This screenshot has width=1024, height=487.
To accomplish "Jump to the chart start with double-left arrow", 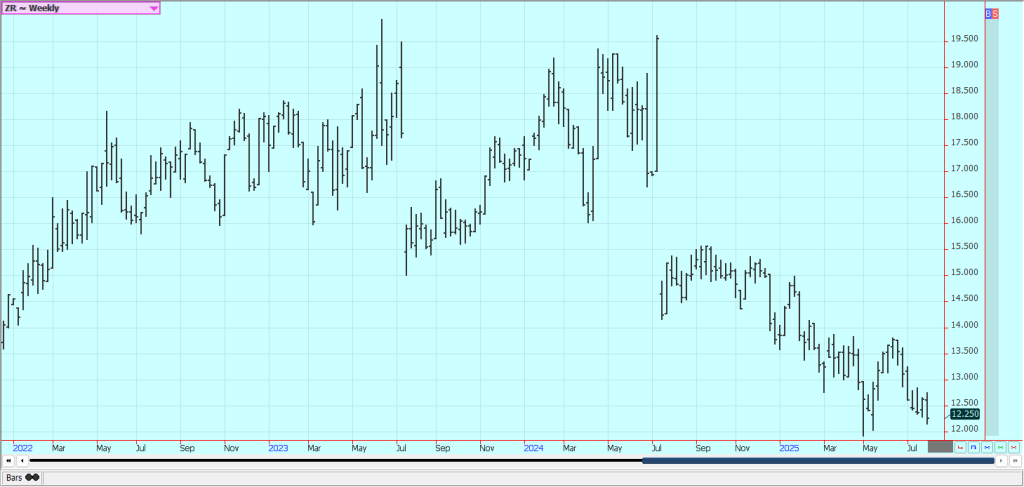I will tap(9, 461).
